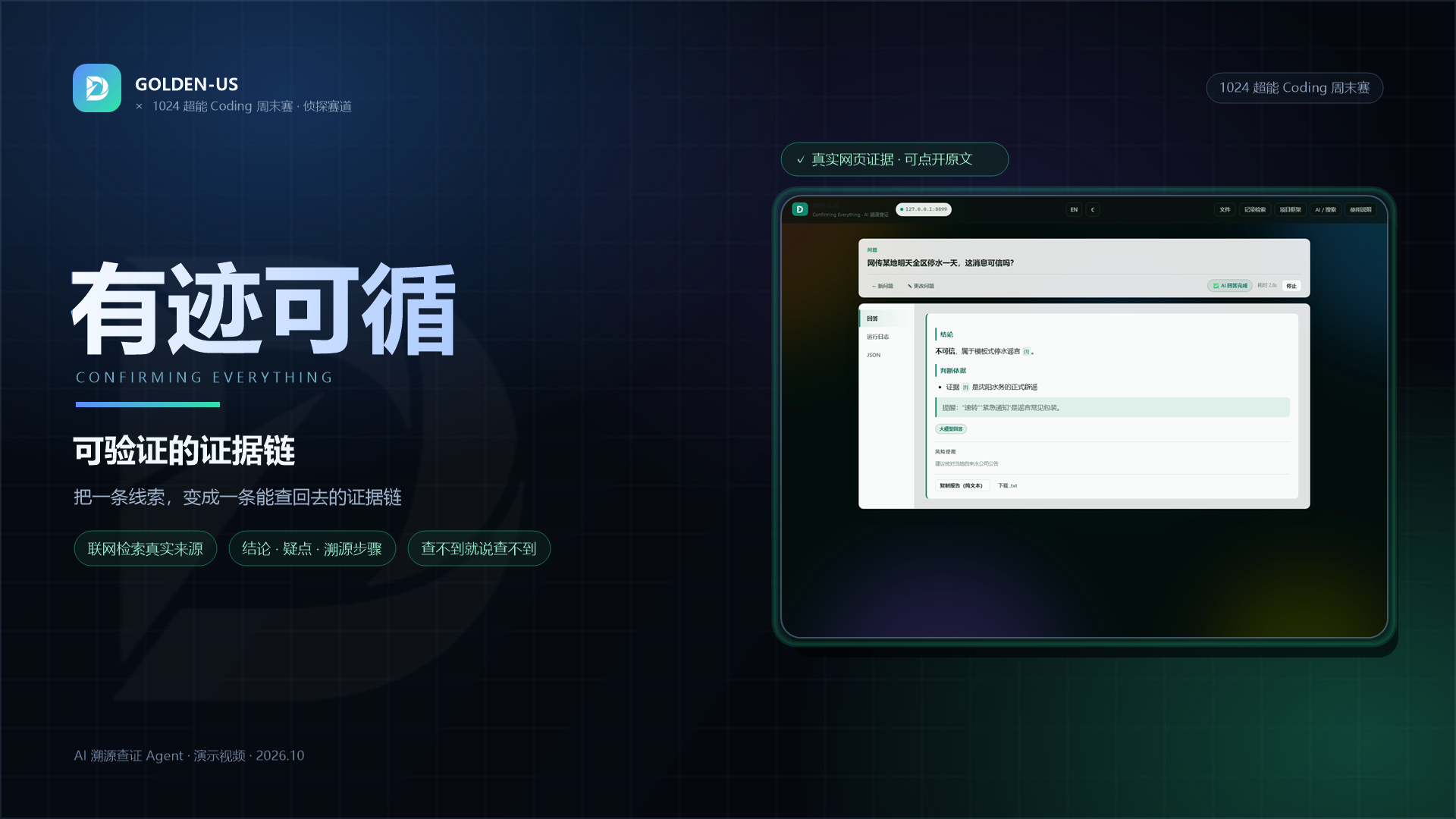Click the 判断依据 section heading
The image size is (1456, 819).
[x=953, y=371]
